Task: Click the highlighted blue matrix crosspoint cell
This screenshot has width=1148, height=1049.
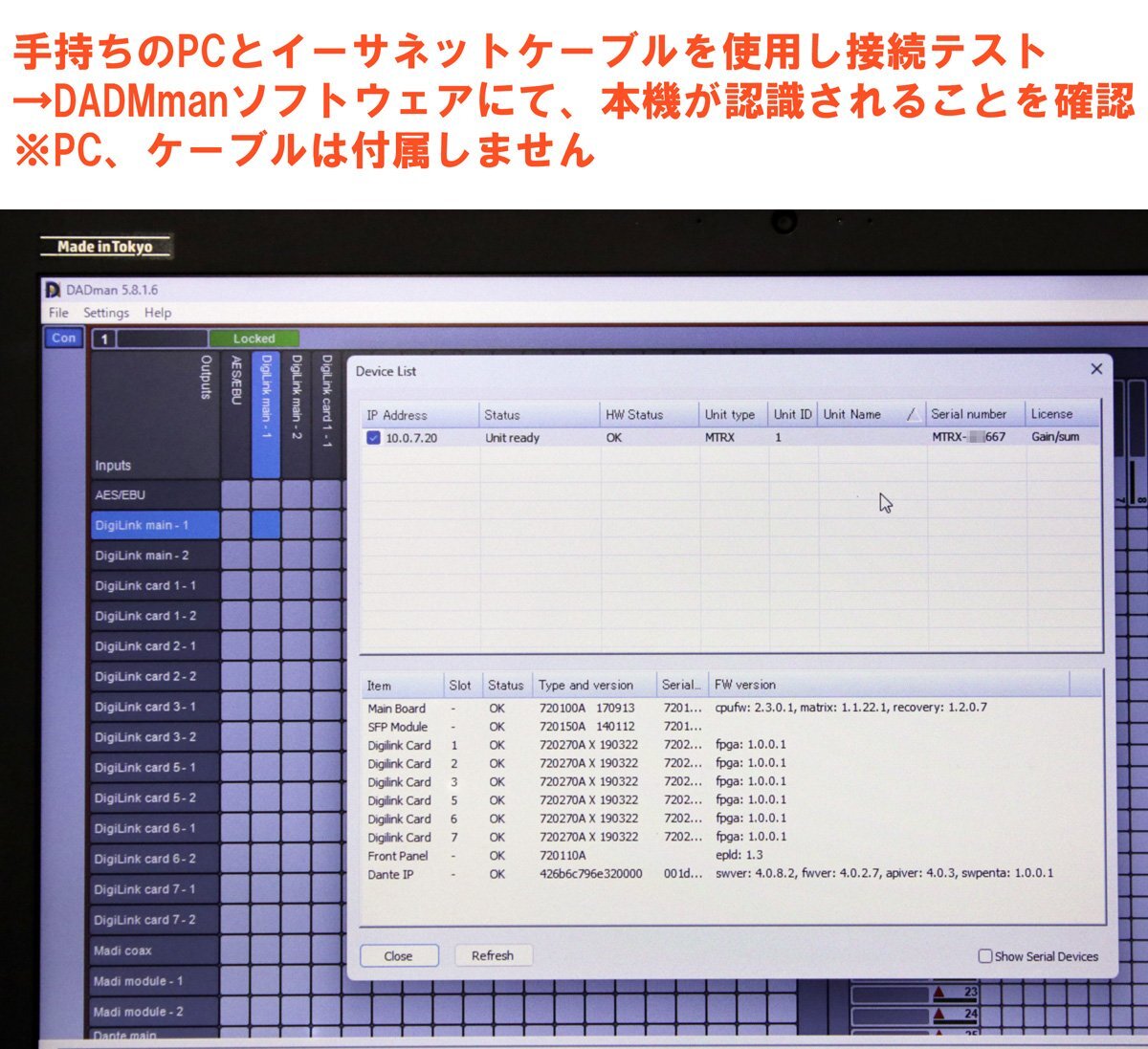Action: pyautogui.click(x=266, y=525)
